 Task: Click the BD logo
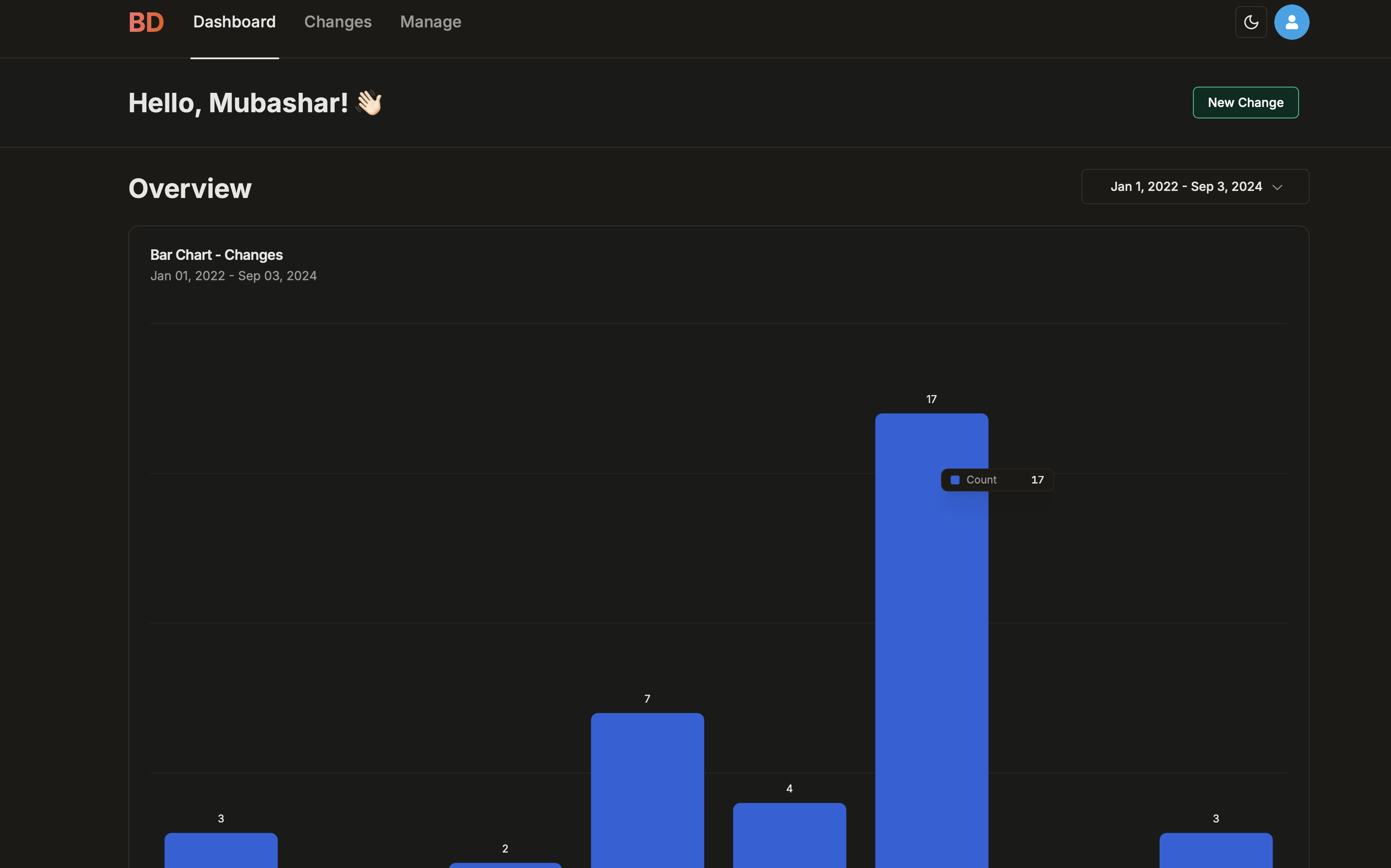click(x=146, y=23)
